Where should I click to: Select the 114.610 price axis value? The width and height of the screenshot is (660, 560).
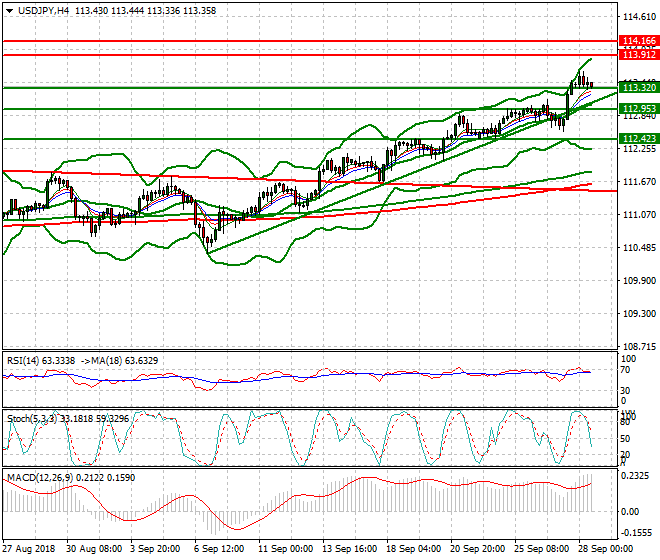tap(639, 17)
